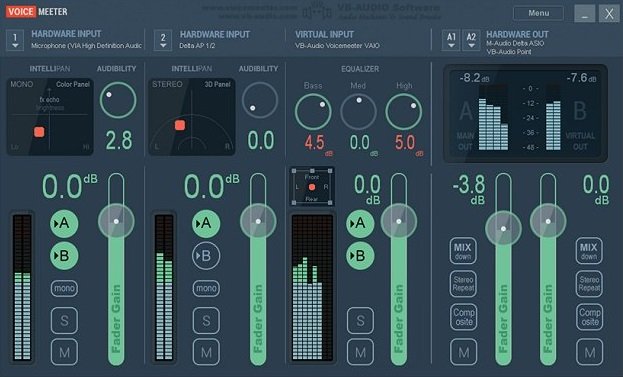Viewport: 623px width, 377px height.
Task: Click Virtual Input fader gain knob
Action: 399,221
